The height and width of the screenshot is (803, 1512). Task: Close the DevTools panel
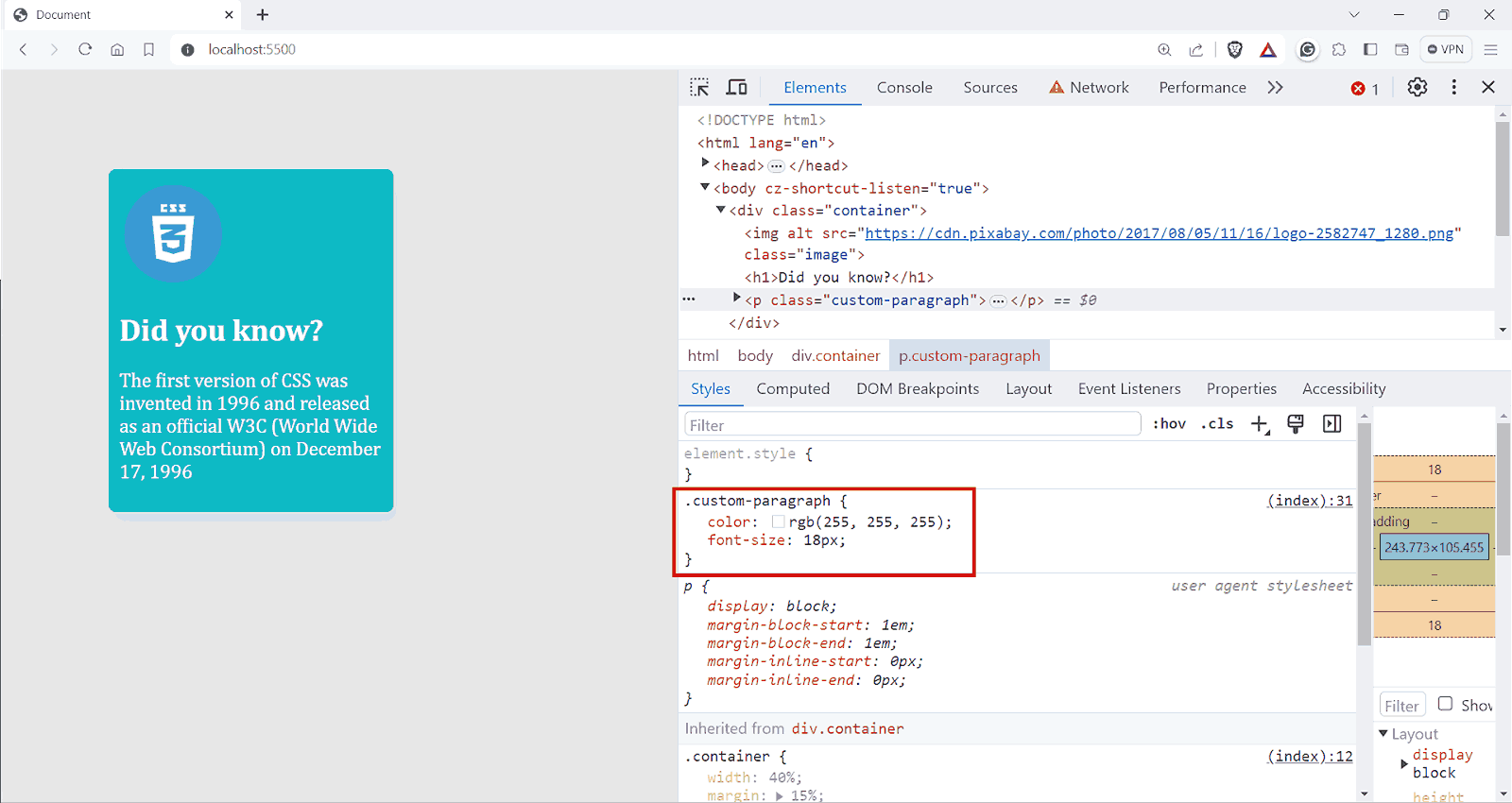click(1488, 87)
